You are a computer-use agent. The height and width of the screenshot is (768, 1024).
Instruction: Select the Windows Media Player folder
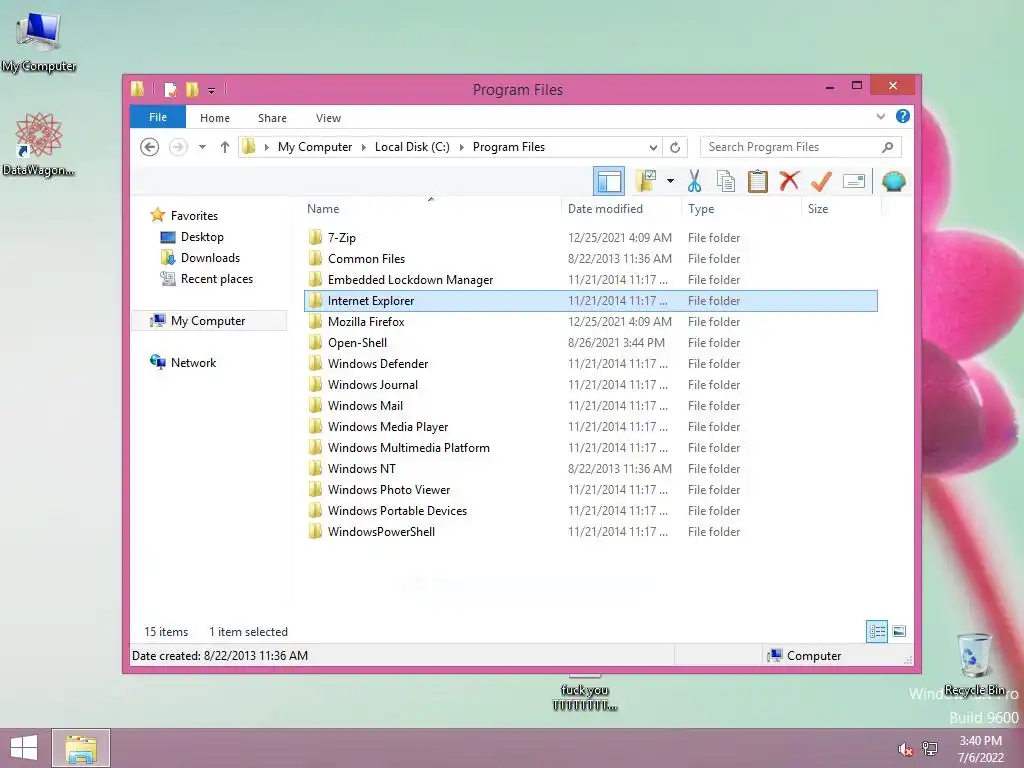tap(591, 426)
